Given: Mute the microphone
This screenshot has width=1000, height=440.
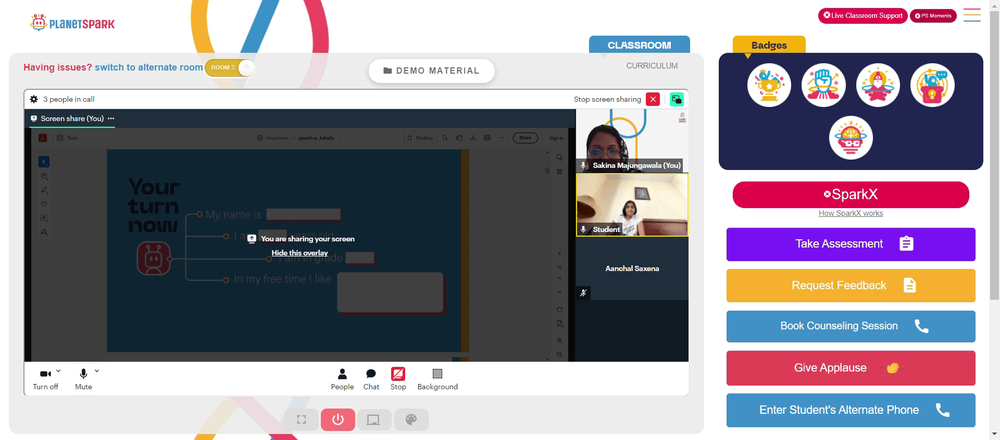Looking at the screenshot, I should 83,379.
